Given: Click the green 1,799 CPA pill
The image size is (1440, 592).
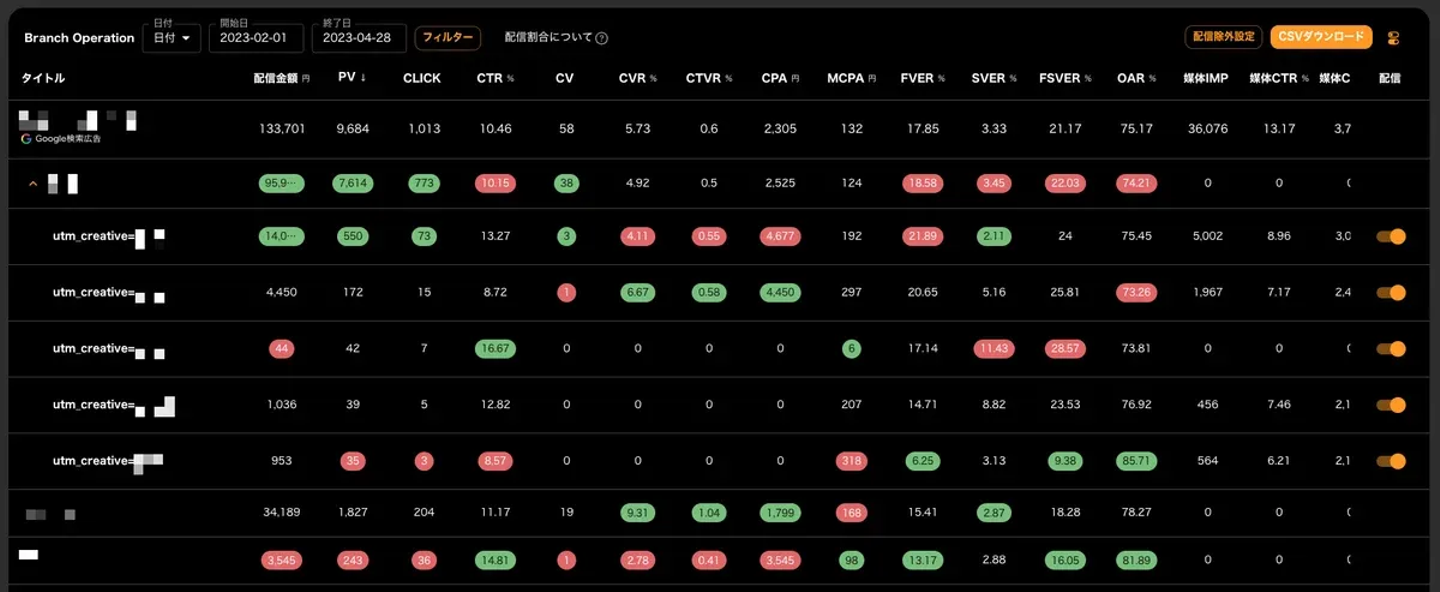Looking at the screenshot, I should pos(780,512).
